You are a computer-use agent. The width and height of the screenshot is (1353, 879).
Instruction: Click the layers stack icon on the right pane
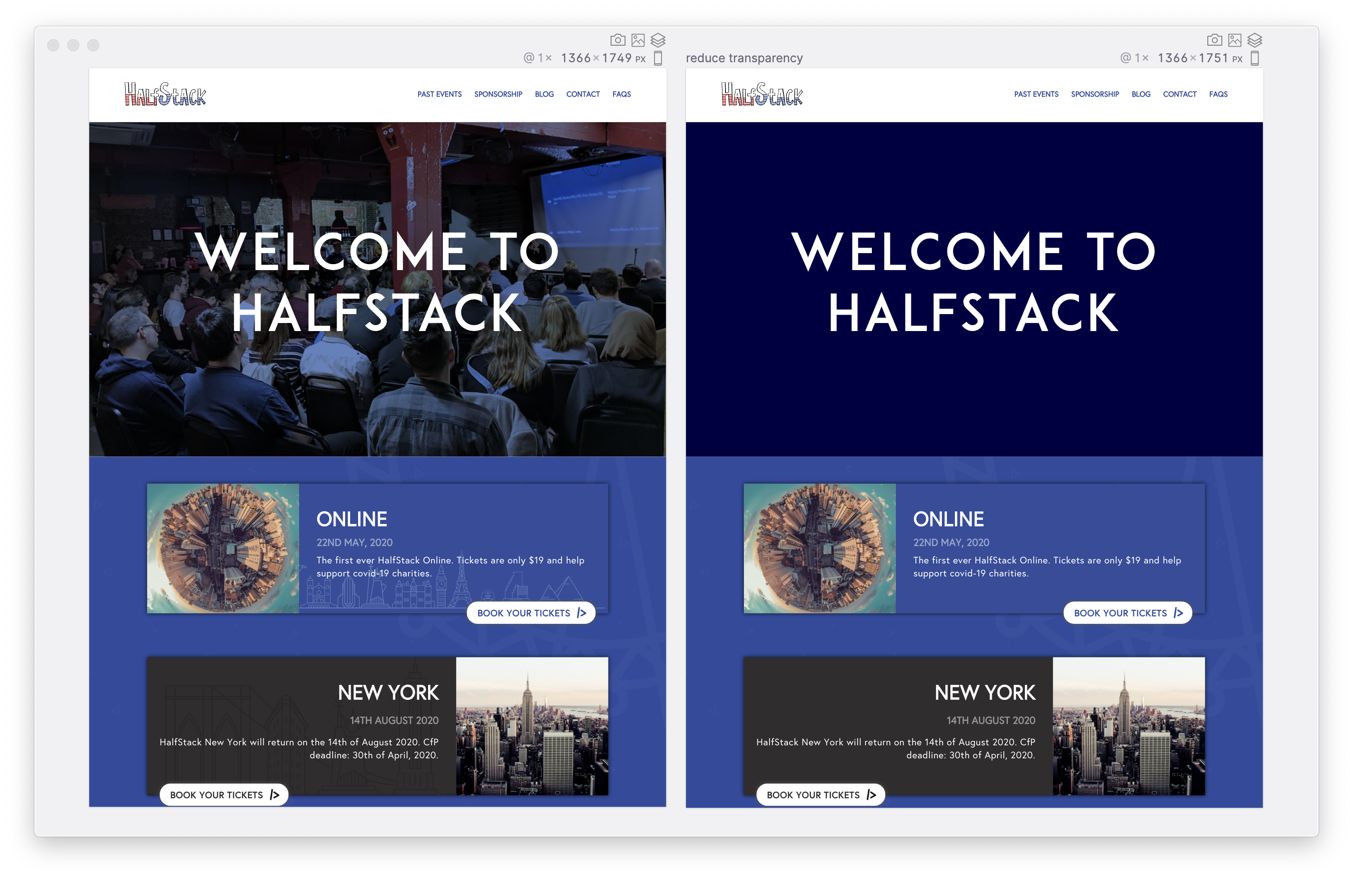pyautogui.click(x=1255, y=39)
